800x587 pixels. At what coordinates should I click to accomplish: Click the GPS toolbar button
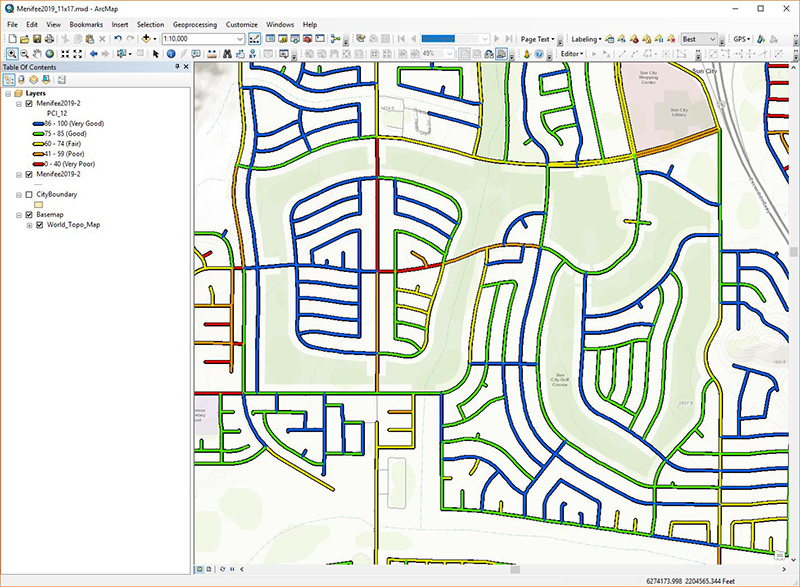[x=740, y=39]
